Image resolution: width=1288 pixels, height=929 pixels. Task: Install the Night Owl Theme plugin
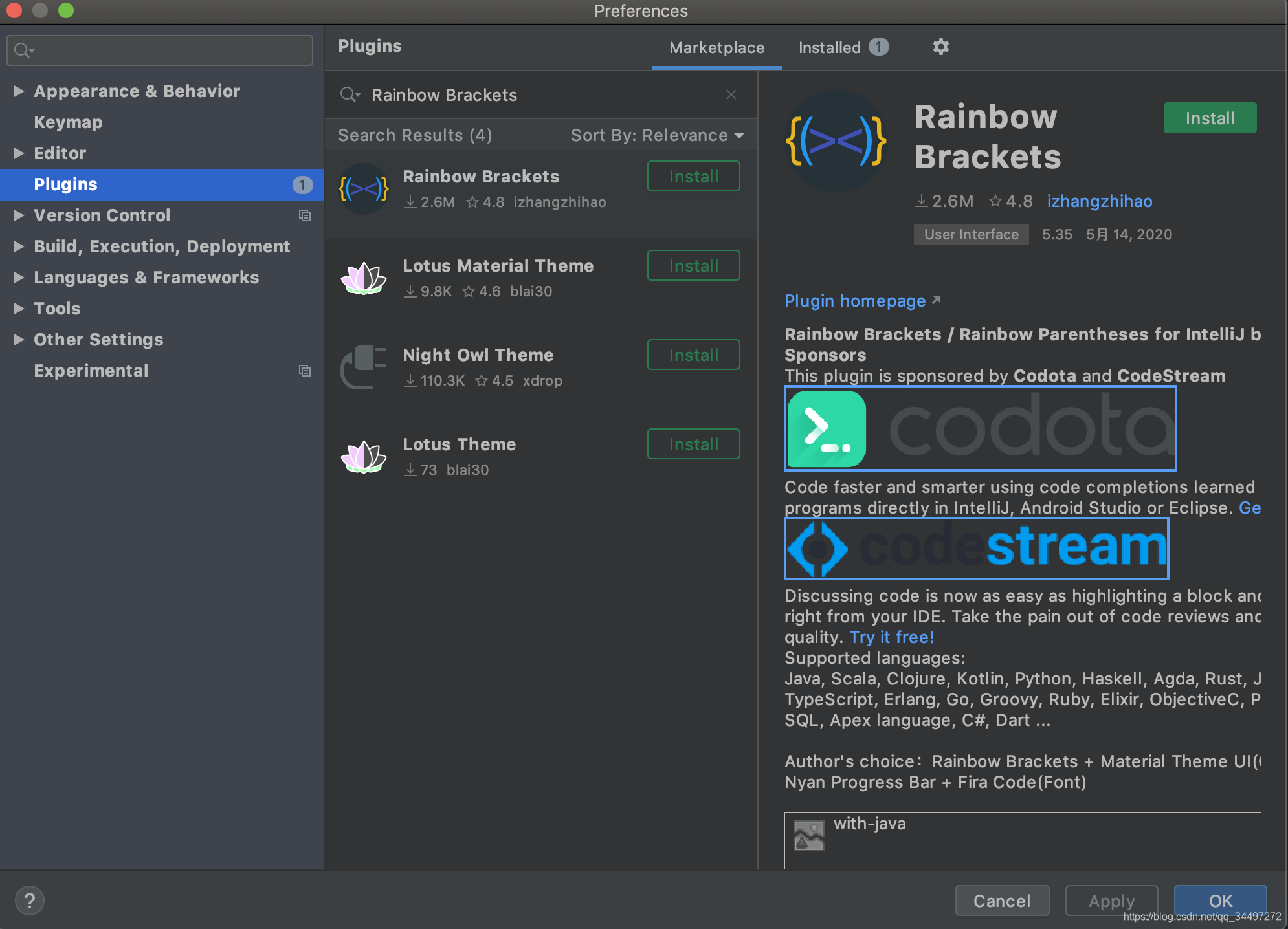[693, 355]
